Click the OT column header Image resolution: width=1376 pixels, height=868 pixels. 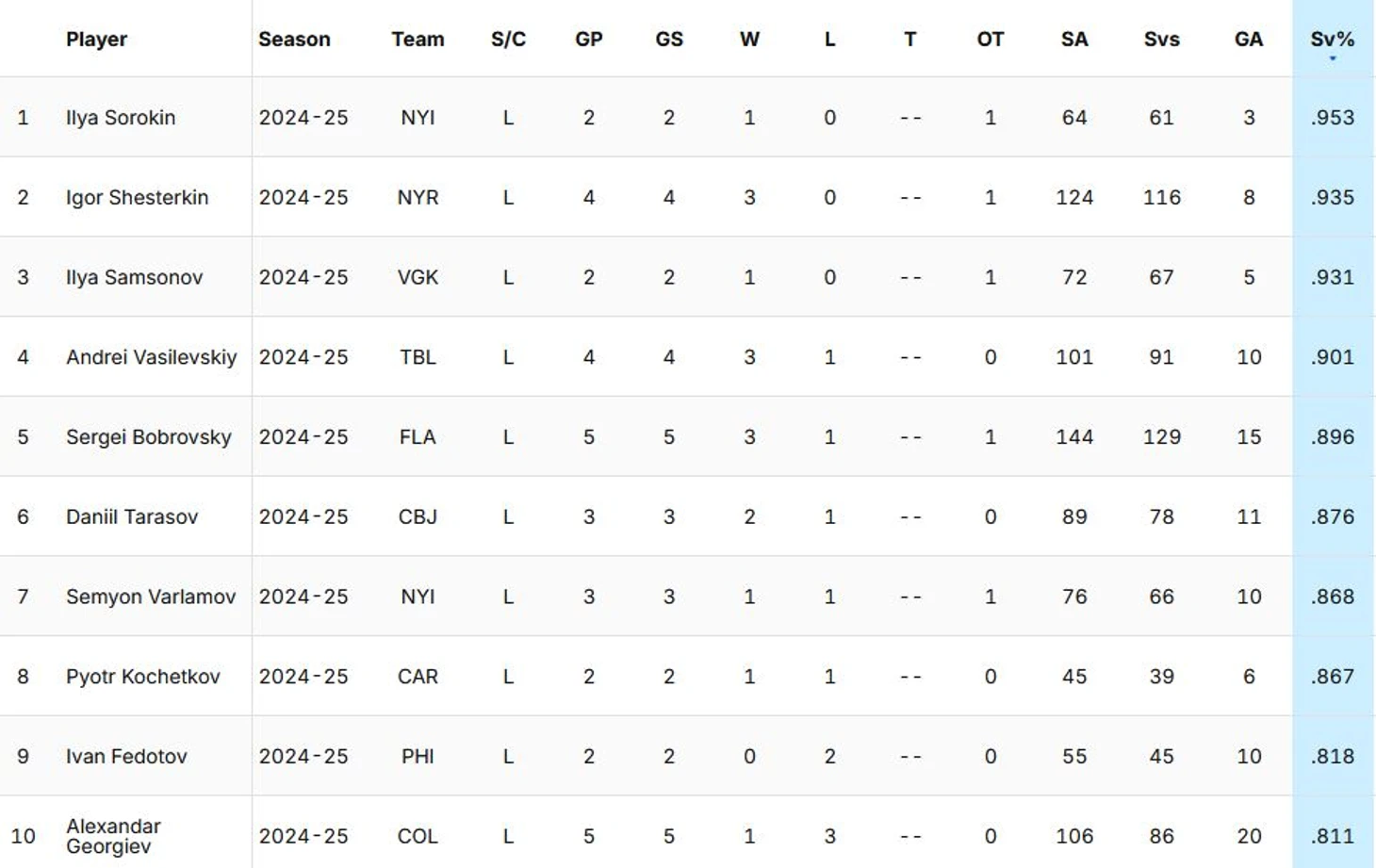[x=991, y=40]
